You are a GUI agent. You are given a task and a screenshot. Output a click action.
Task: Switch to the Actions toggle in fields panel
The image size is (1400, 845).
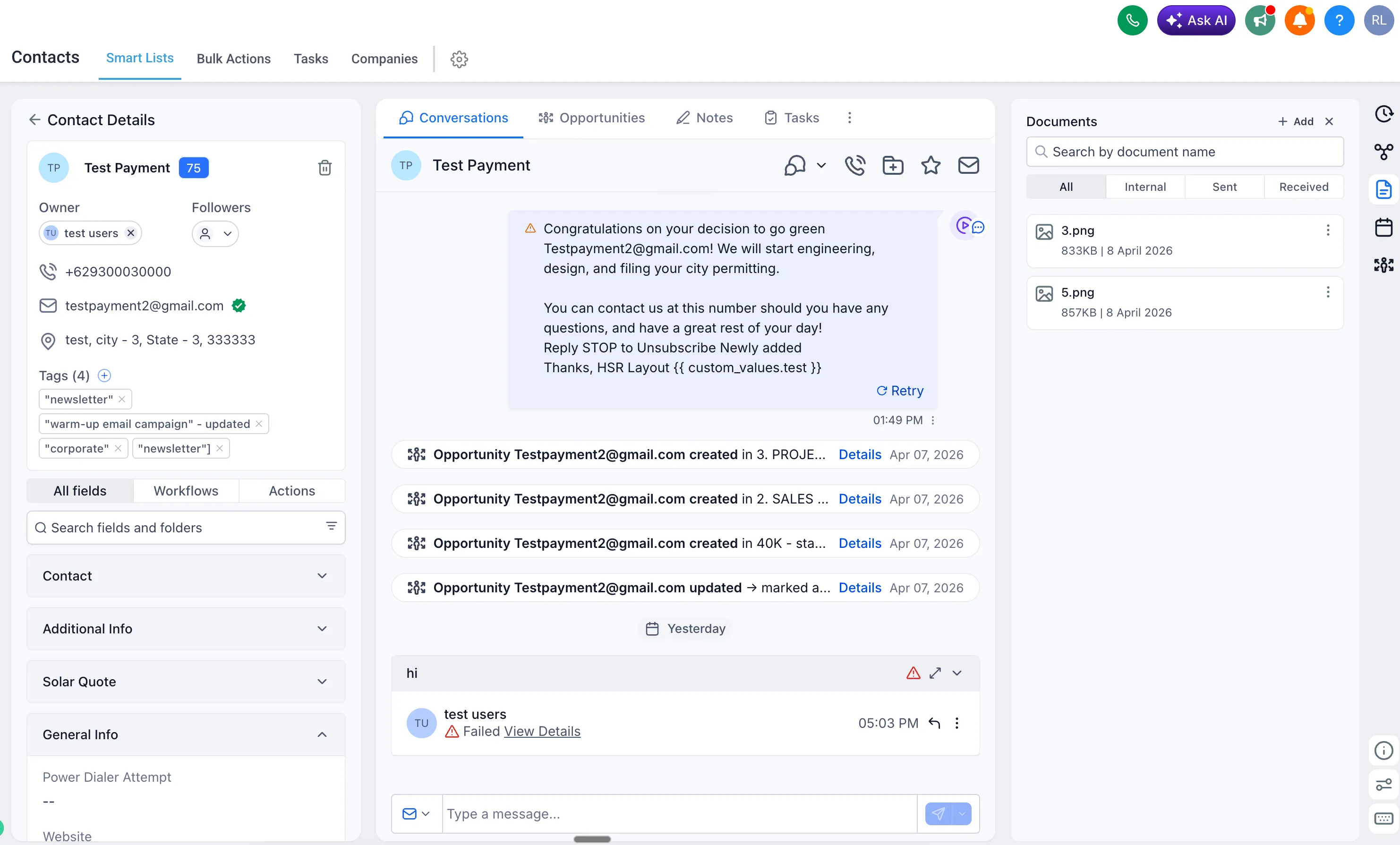(291, 490)
